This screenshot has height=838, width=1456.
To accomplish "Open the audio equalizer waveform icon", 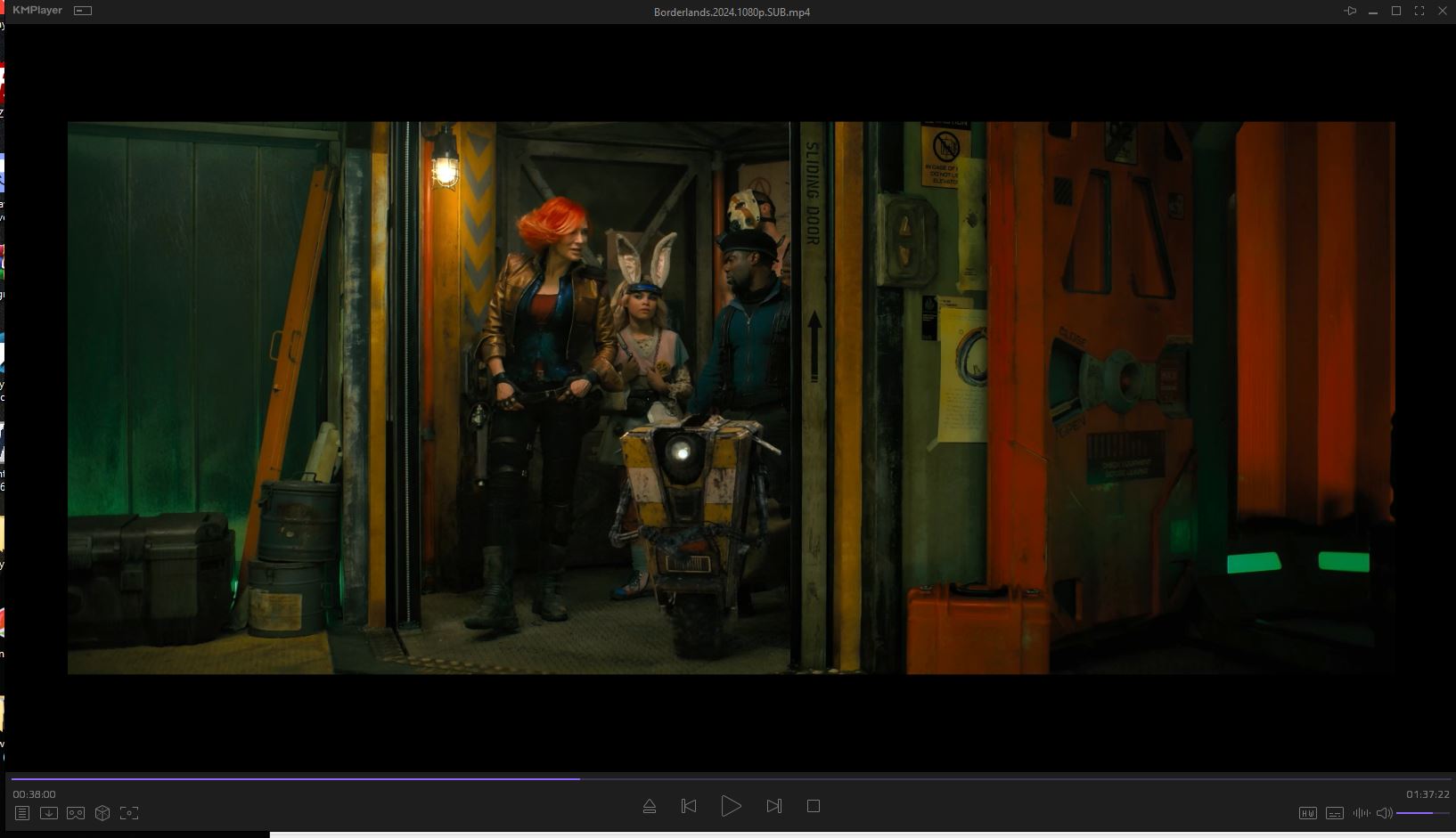I will (x=1361, y=813).
